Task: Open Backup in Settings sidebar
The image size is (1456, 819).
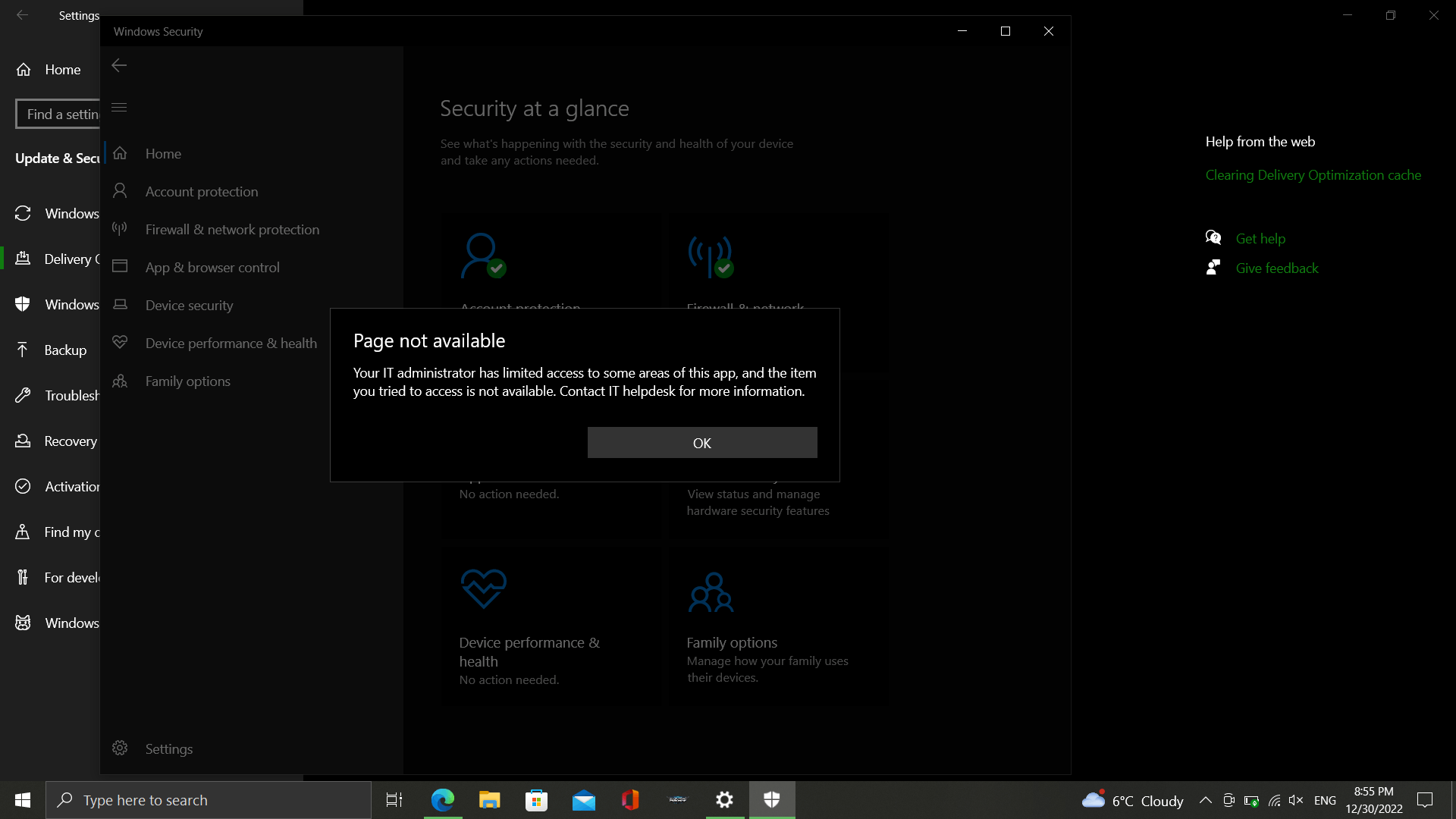Action: point(50,350)
